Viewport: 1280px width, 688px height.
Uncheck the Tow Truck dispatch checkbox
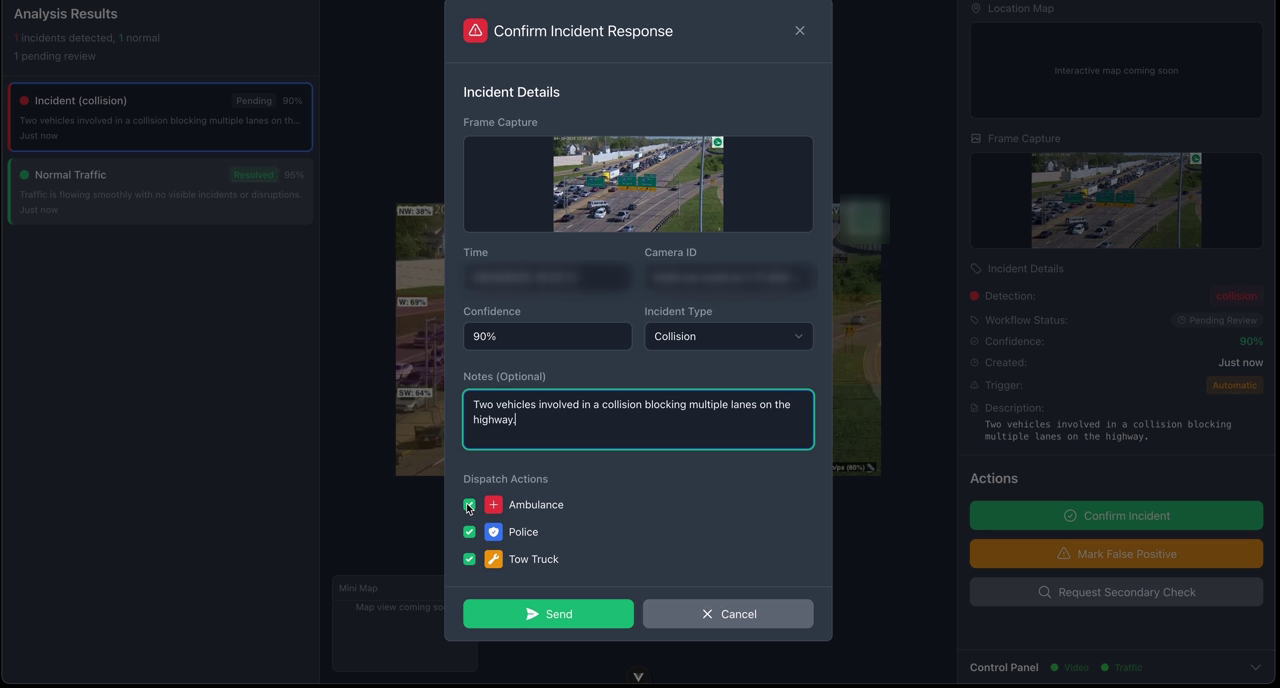(469, 559)
